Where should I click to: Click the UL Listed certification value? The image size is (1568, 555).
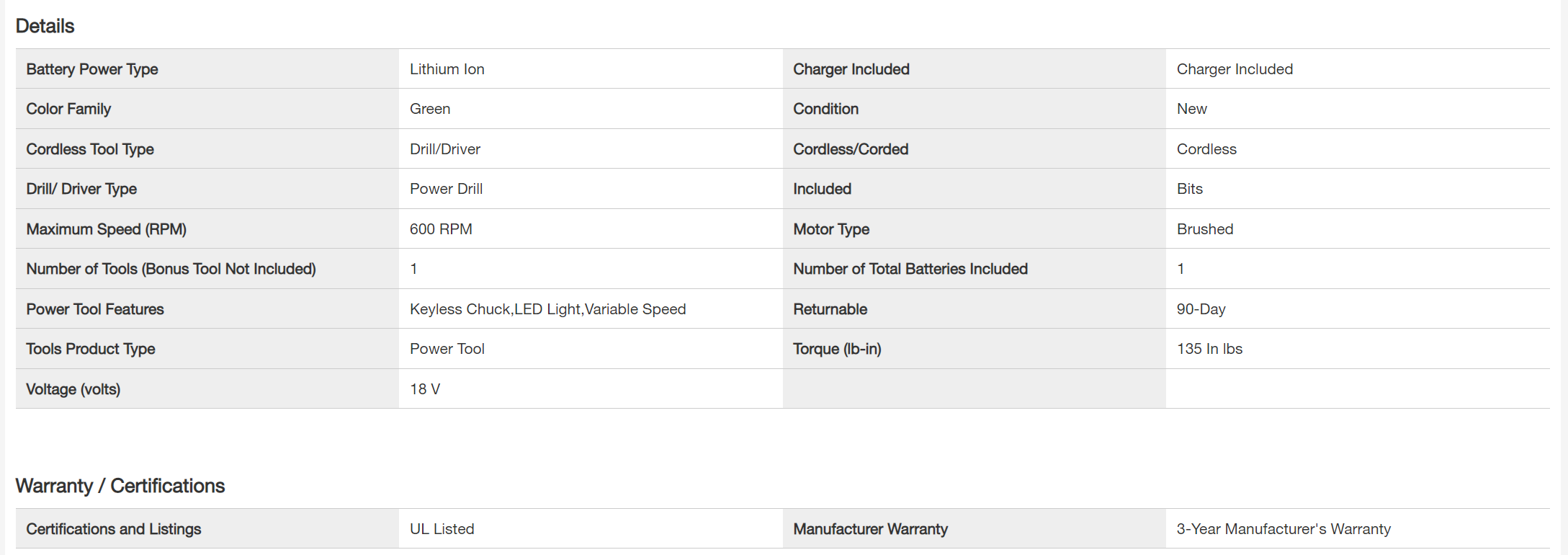442,529
